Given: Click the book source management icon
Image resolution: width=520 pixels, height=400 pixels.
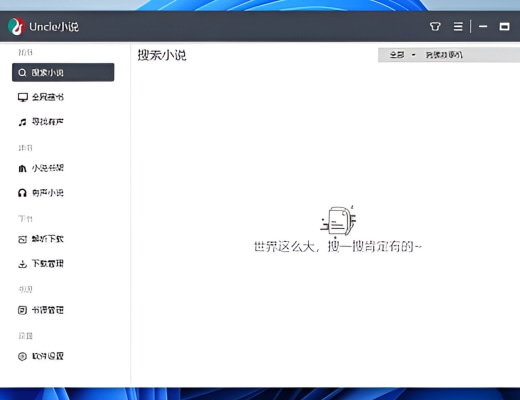Looking at the screenshot, I should (x=22, y=310).
